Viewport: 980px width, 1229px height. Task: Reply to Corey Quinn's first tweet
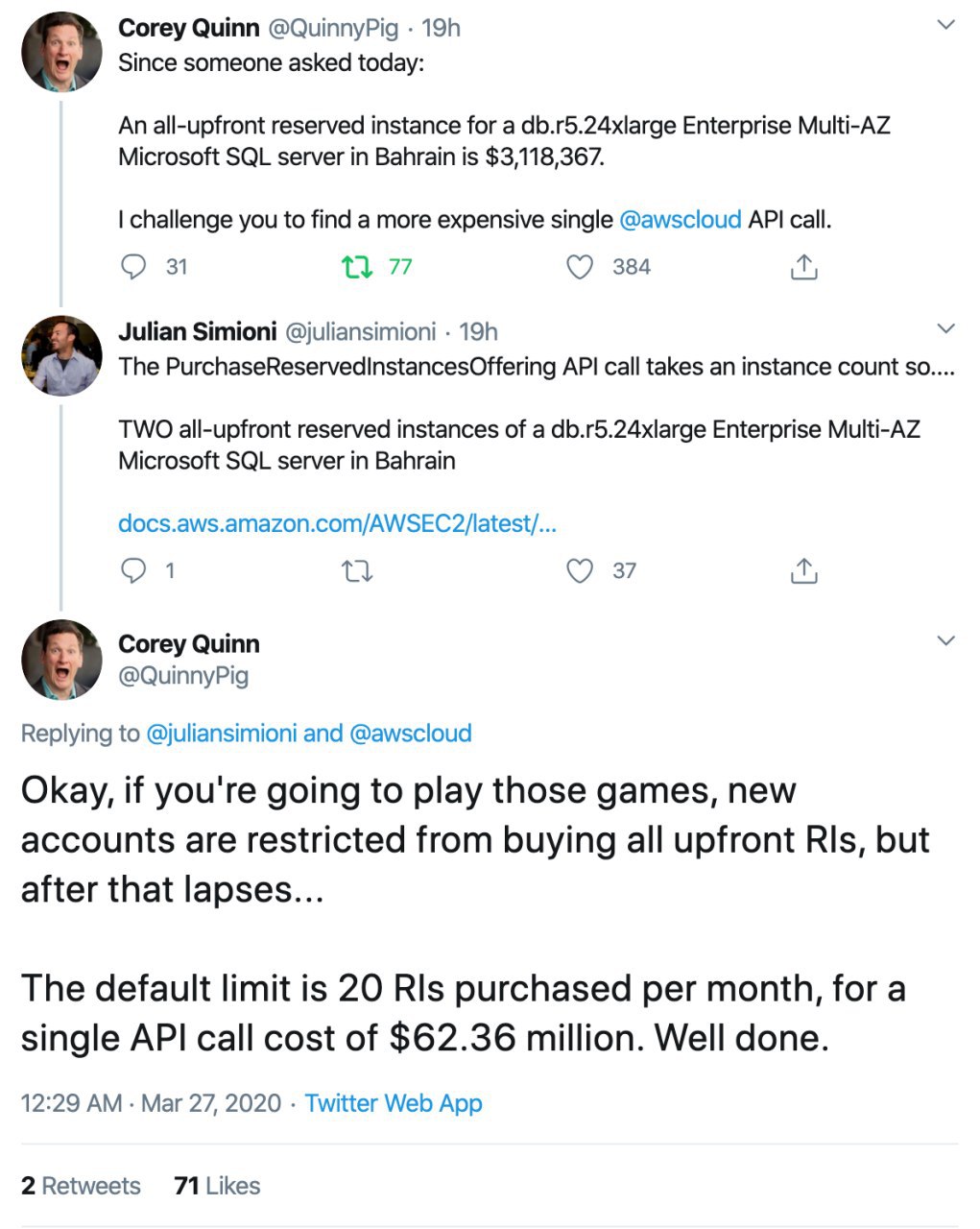[133, 266]
